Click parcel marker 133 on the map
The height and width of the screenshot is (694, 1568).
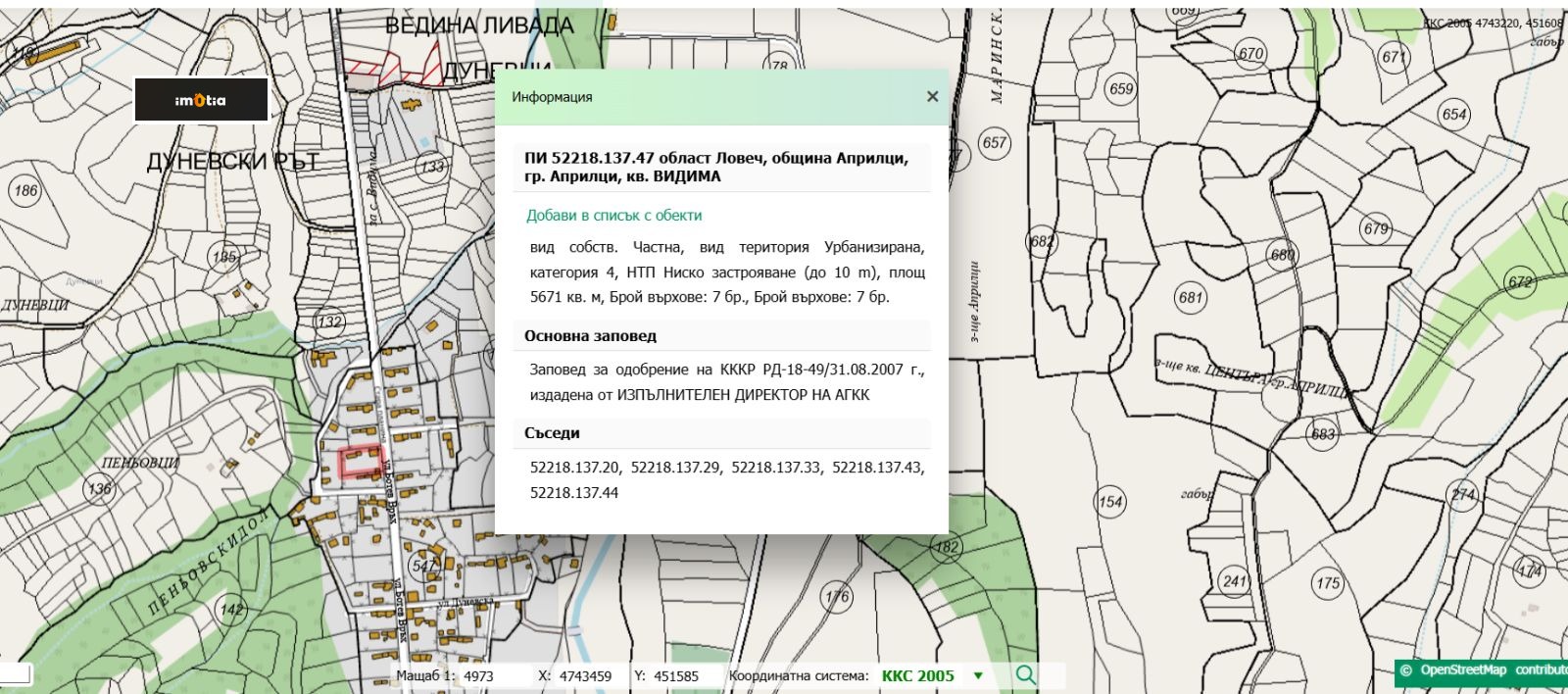pyautogui.click(x=432, y=167)
